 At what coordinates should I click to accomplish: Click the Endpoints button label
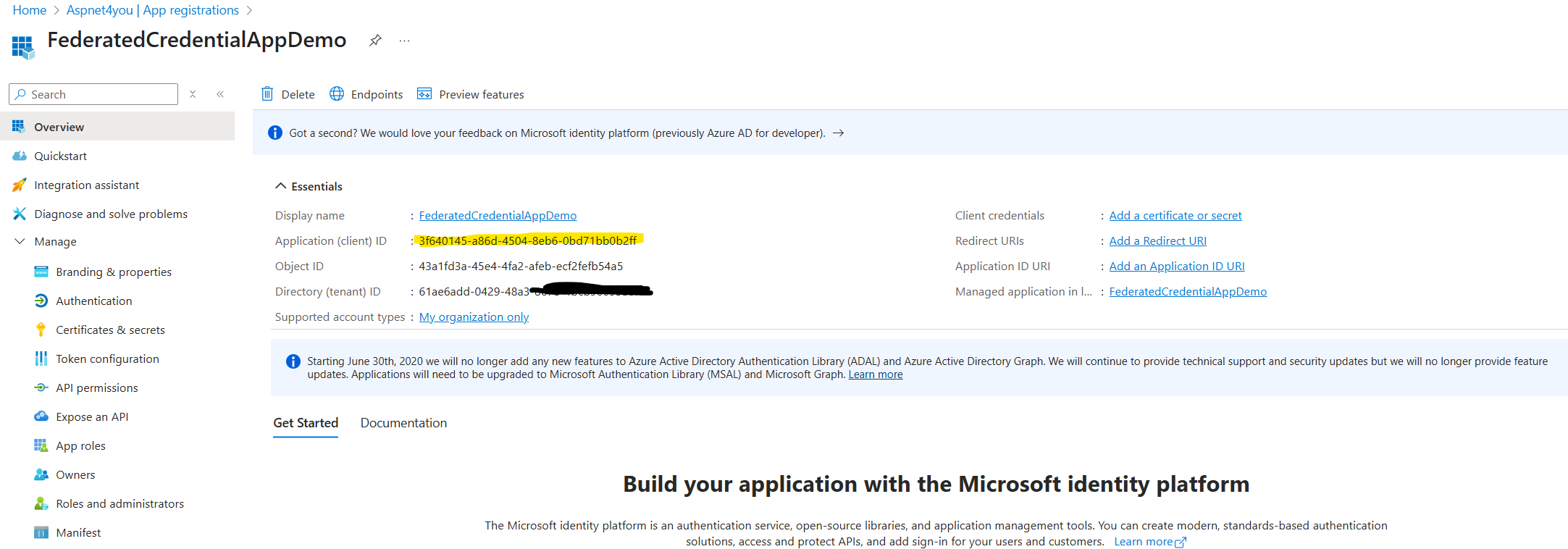tap(377, 94)
